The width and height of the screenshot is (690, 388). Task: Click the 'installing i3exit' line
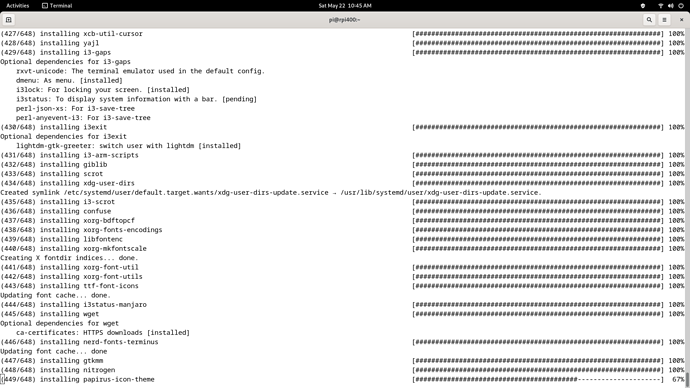pyautogui.click(x=54, y=127)
